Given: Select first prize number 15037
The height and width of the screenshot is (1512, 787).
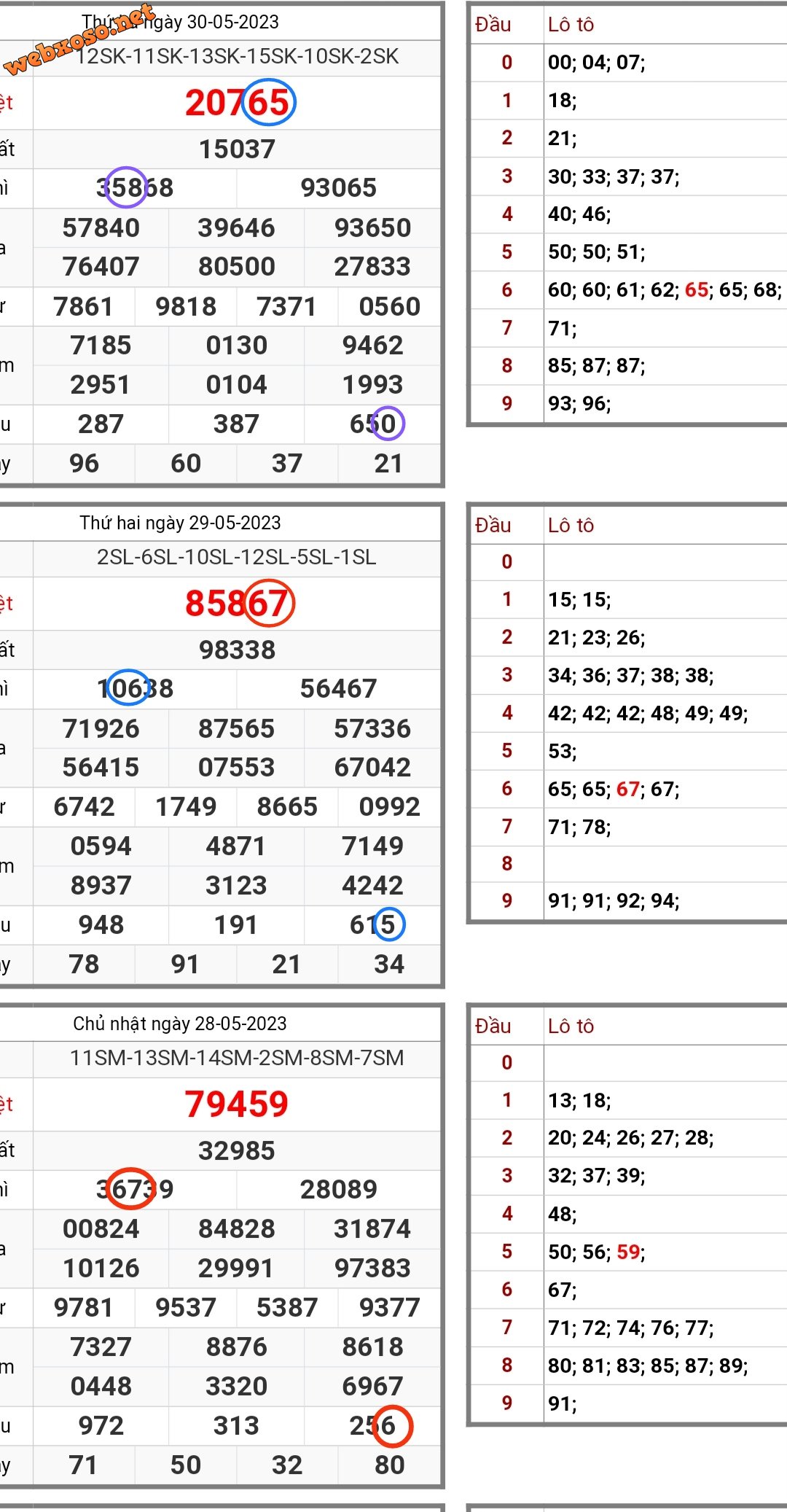Looking at the screenshot, I should 238,149.
